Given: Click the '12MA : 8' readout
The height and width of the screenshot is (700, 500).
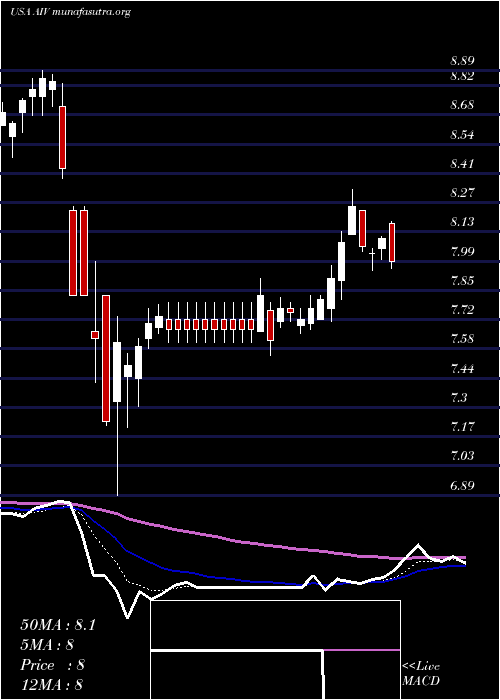Looking at the screenshot, I should [x=52, y=685].
